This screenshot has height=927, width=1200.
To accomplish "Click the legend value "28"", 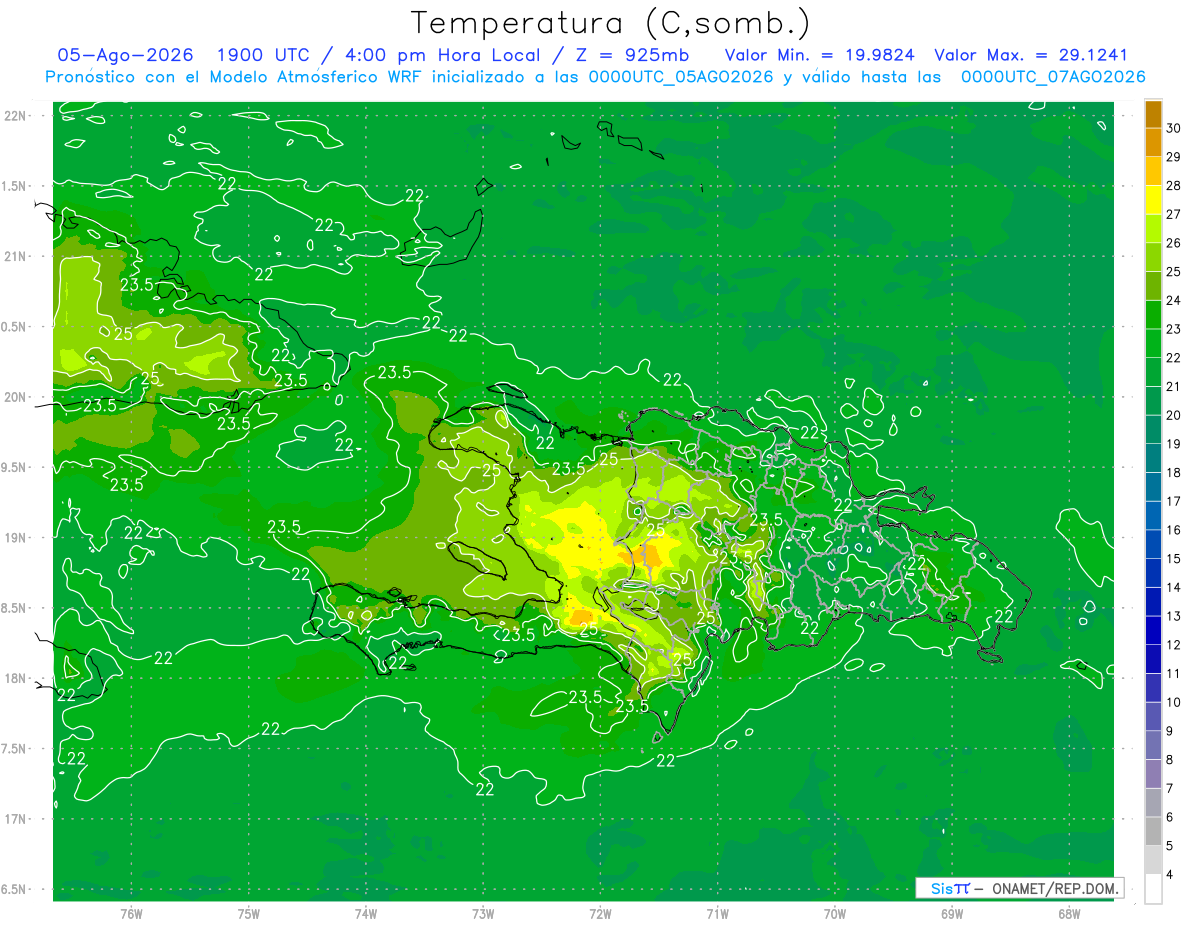I will tap(1173, 185).
